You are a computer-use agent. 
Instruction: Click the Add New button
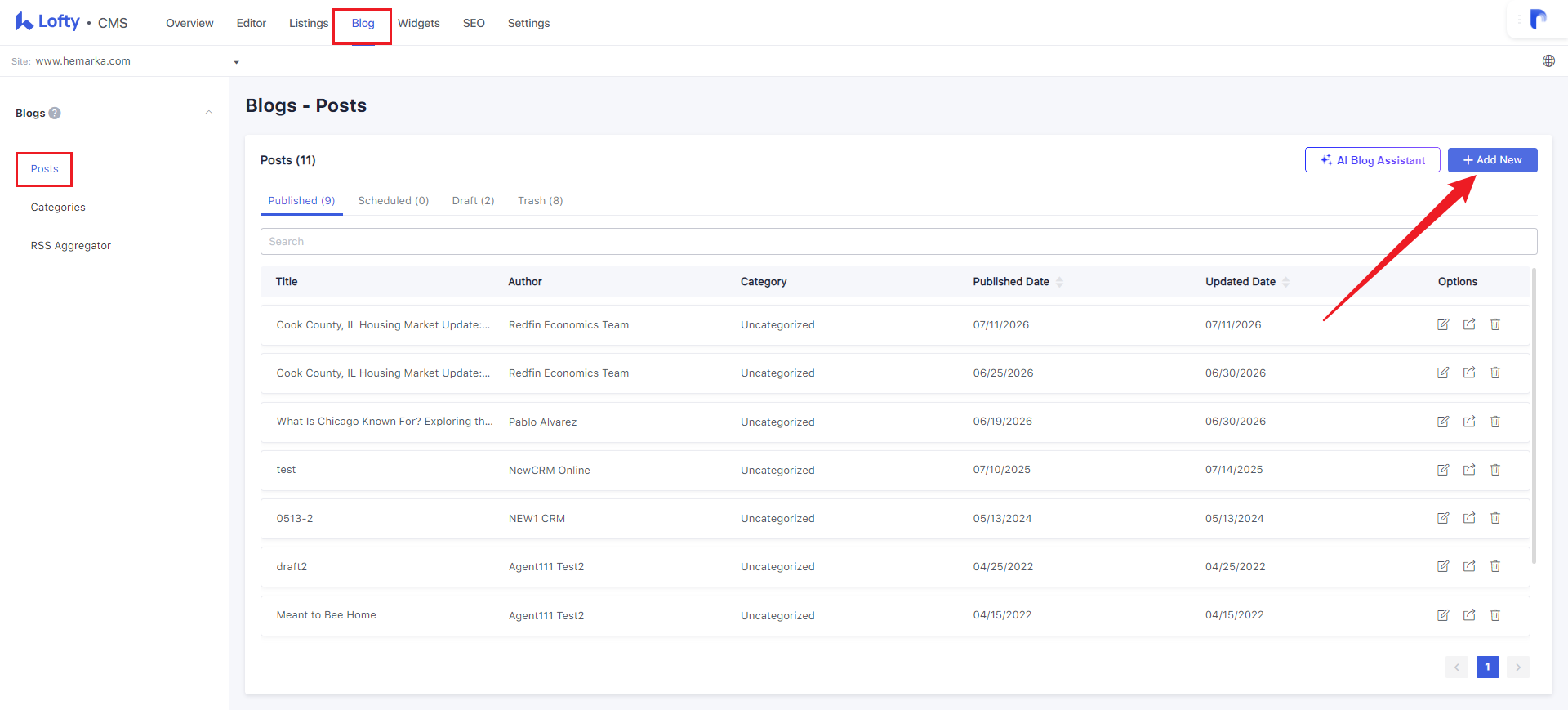[1493, 160]
